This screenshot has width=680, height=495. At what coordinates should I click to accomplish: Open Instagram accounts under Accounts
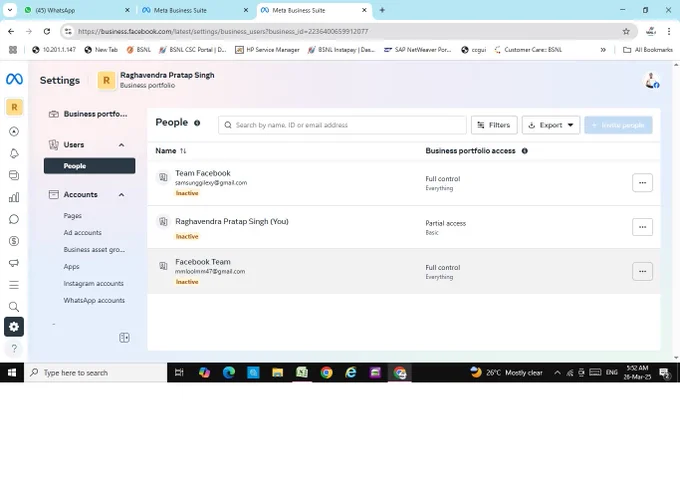(x=94, y=283)
